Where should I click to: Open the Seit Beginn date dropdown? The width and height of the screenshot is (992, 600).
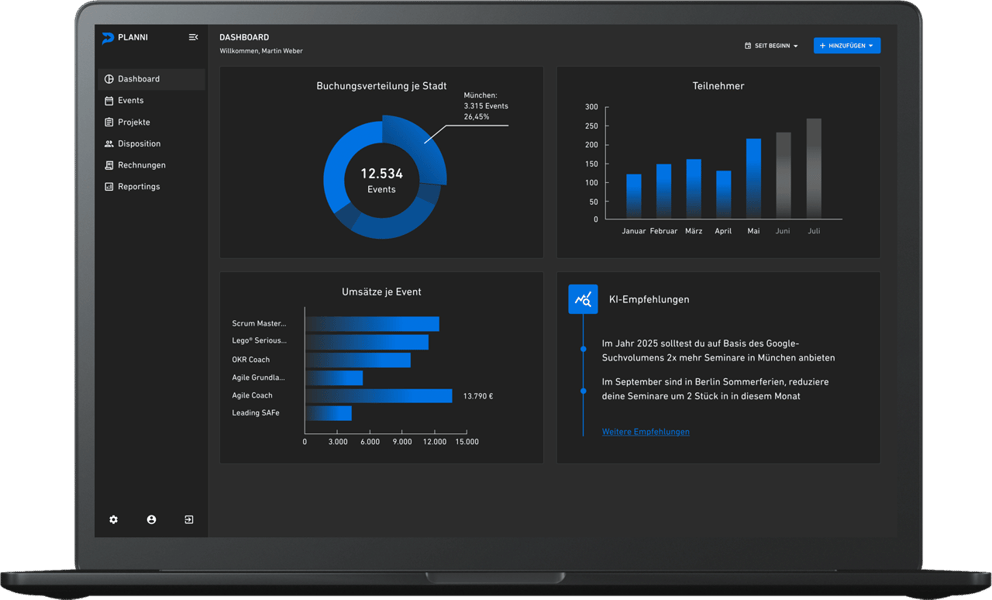point(771,46)
